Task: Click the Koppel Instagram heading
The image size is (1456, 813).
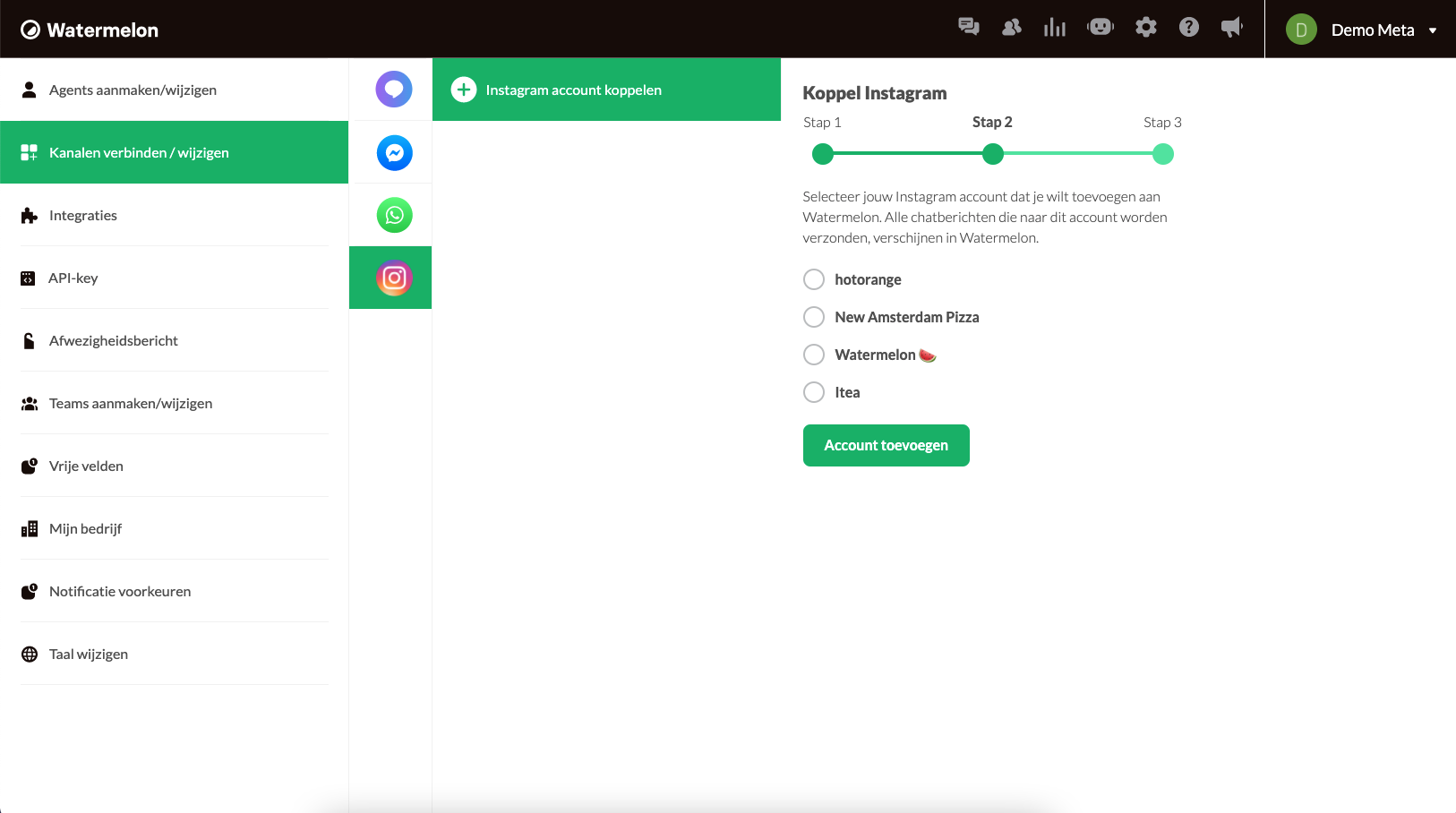Action: coord(875,93)
